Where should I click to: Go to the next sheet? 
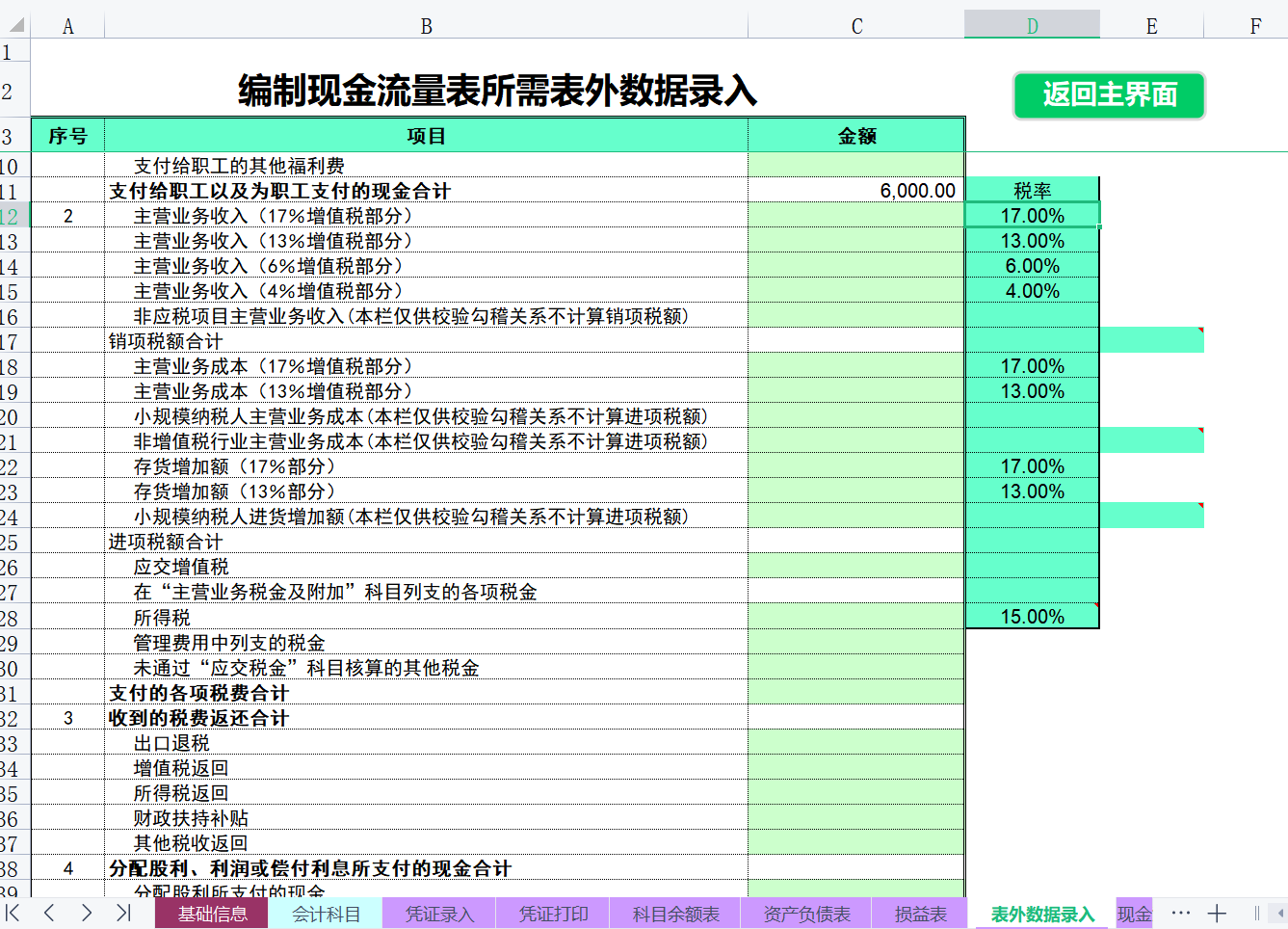pos(86,913)
